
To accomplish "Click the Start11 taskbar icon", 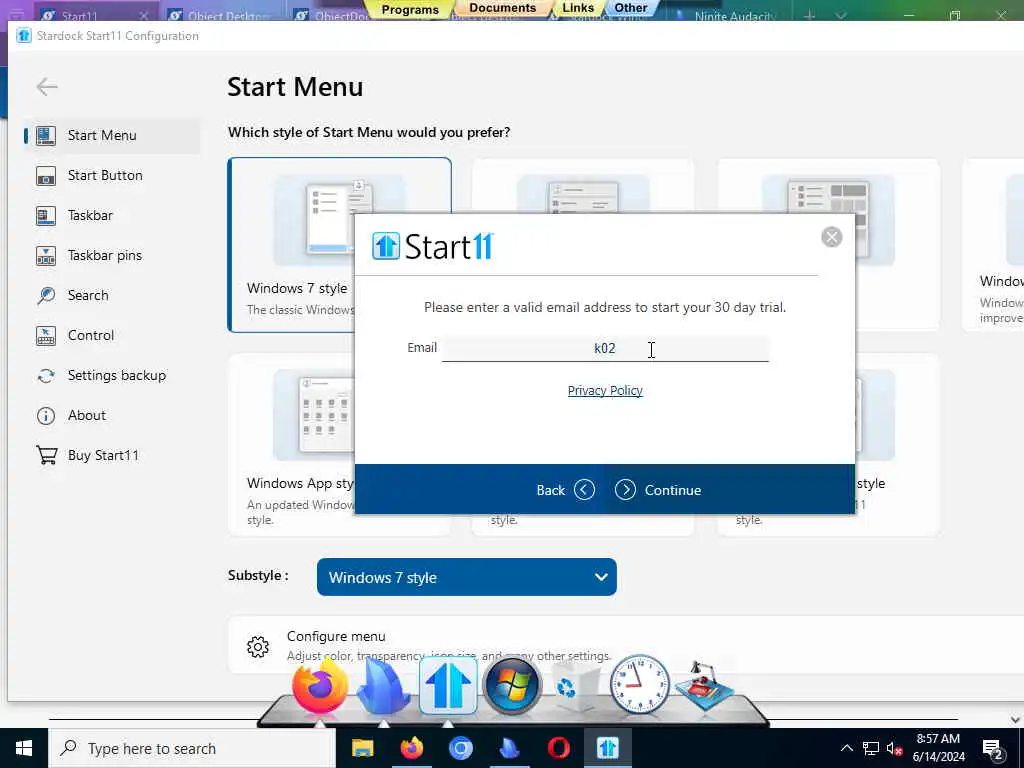I will 607,748.
